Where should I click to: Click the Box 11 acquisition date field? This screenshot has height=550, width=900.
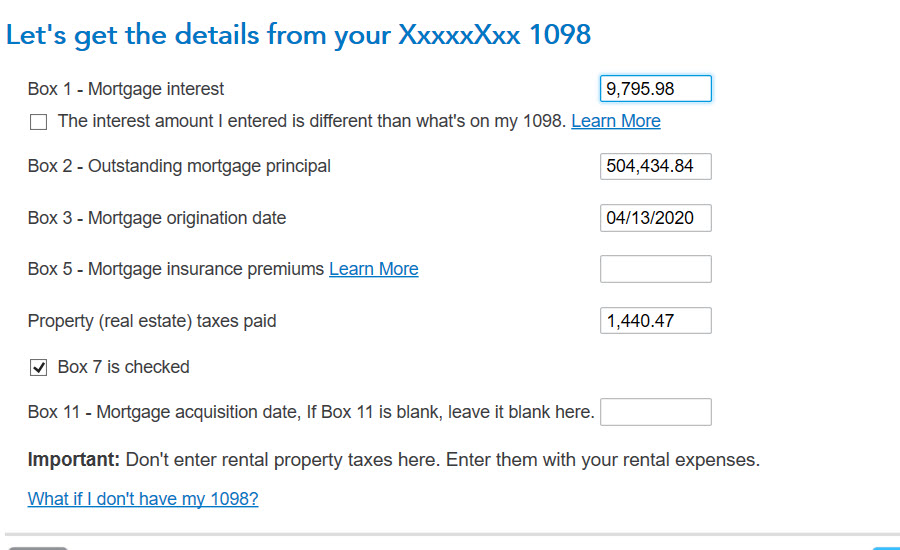coord(655,412)
